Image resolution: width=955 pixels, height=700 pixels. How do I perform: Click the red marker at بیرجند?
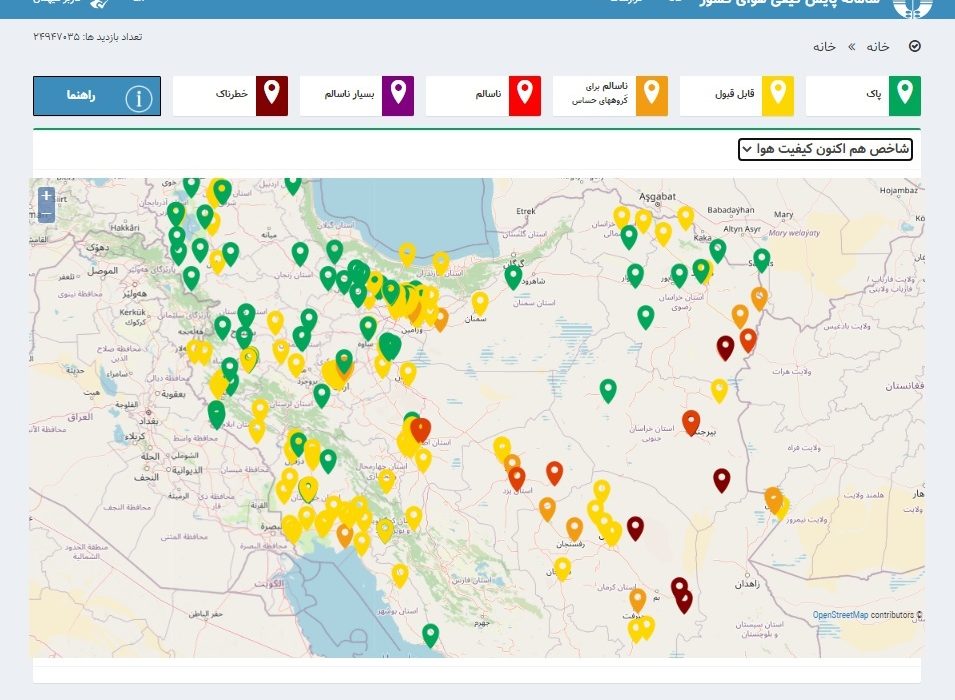click(x=691, y=422)
